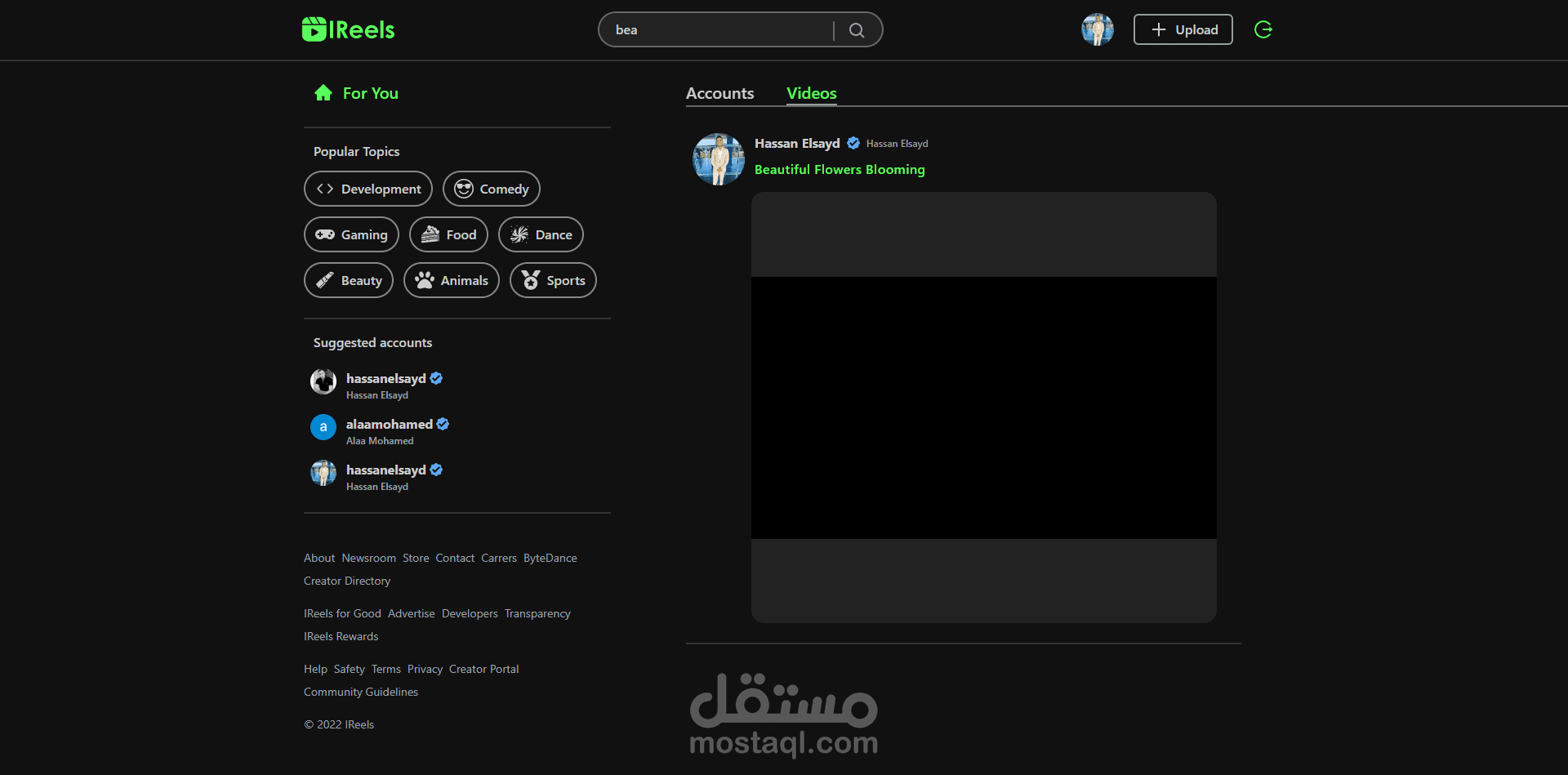Open the IReels for Good link
Image resolution: width=1568 pixels, height=775 pixels.
[342, 613]
